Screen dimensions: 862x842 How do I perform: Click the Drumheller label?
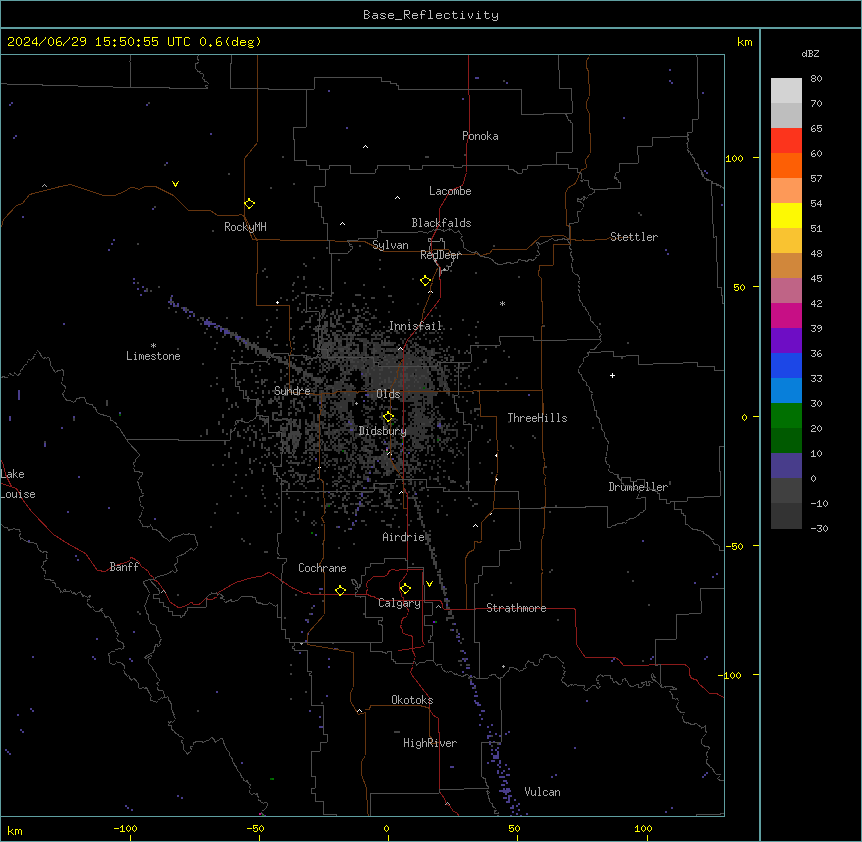coord(638,487)
